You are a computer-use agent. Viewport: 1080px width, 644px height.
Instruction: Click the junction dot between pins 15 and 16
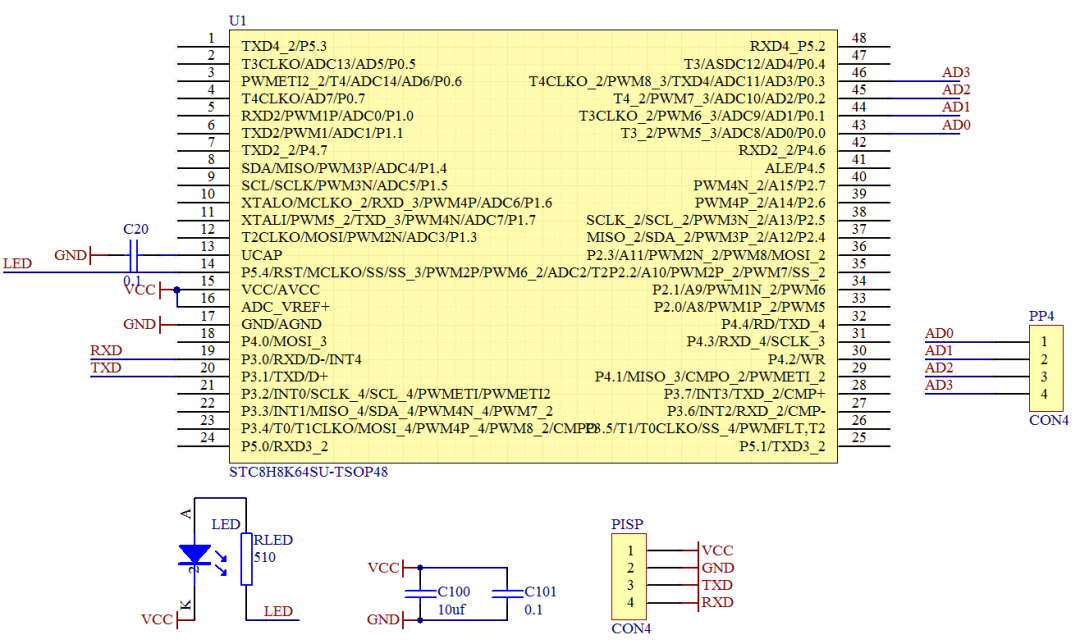click(x=177, y=290)
